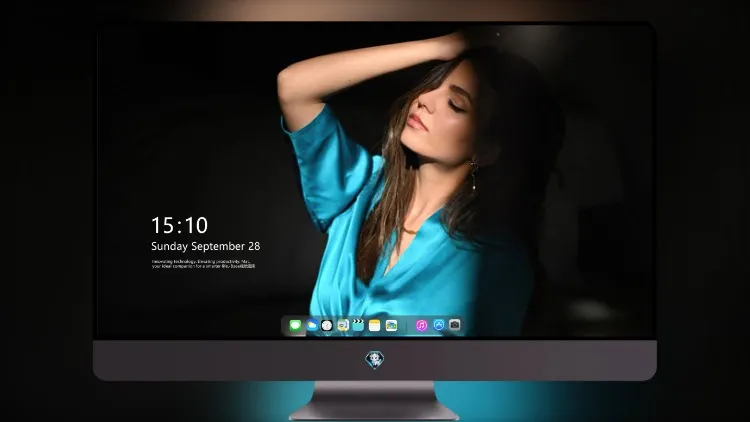Open the blue App Store icon
The image size is (750, 422).
click(x=439, y=325)
